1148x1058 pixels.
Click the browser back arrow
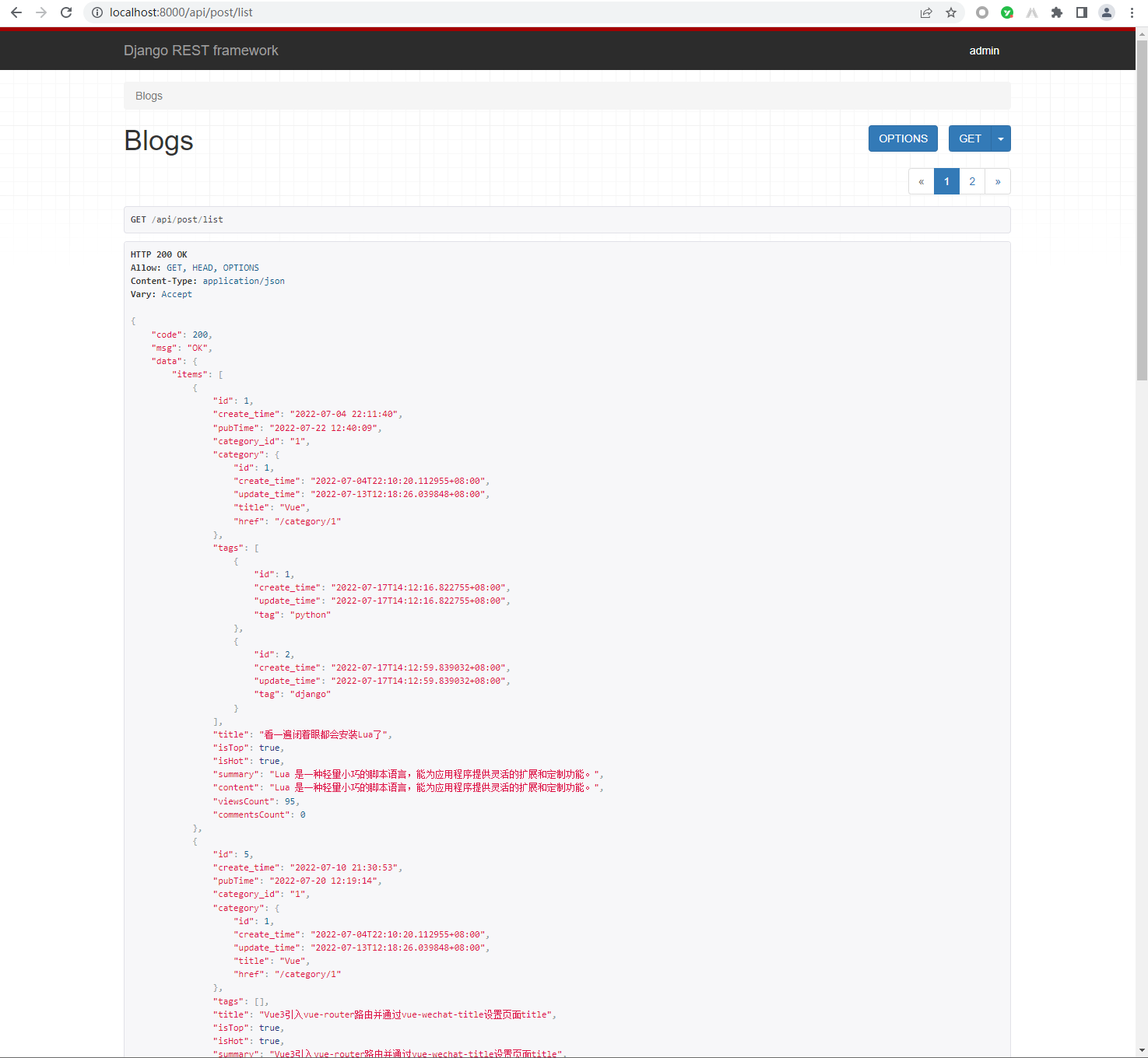click(x=16, y=12)
